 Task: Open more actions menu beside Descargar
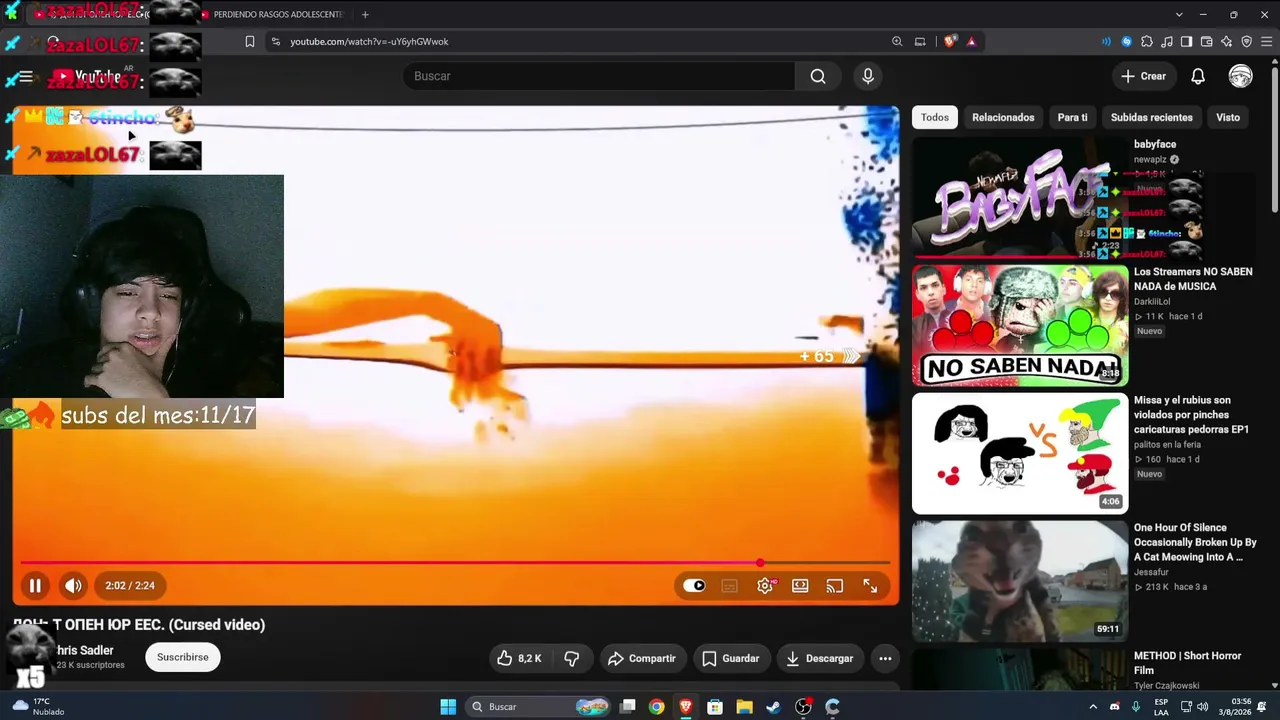(885, 658)
